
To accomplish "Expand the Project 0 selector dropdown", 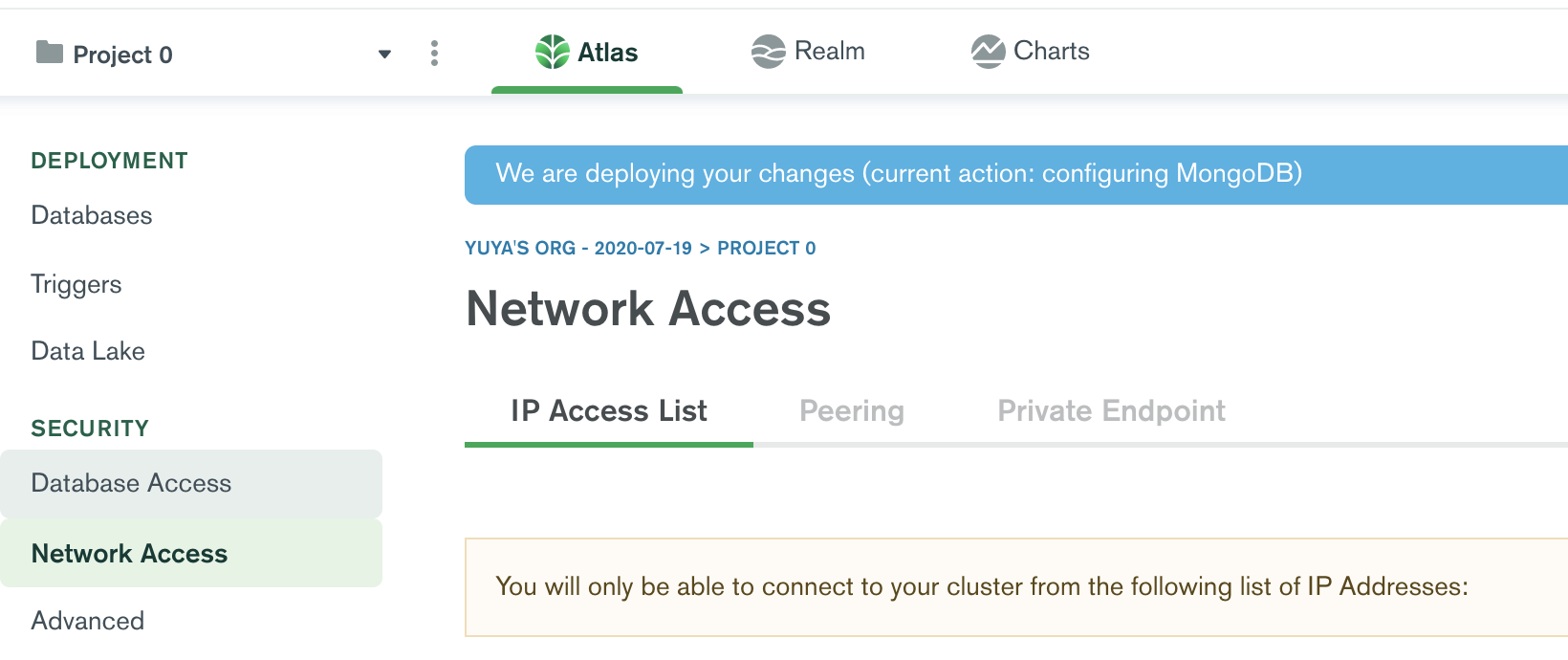I will coord(385,55).
